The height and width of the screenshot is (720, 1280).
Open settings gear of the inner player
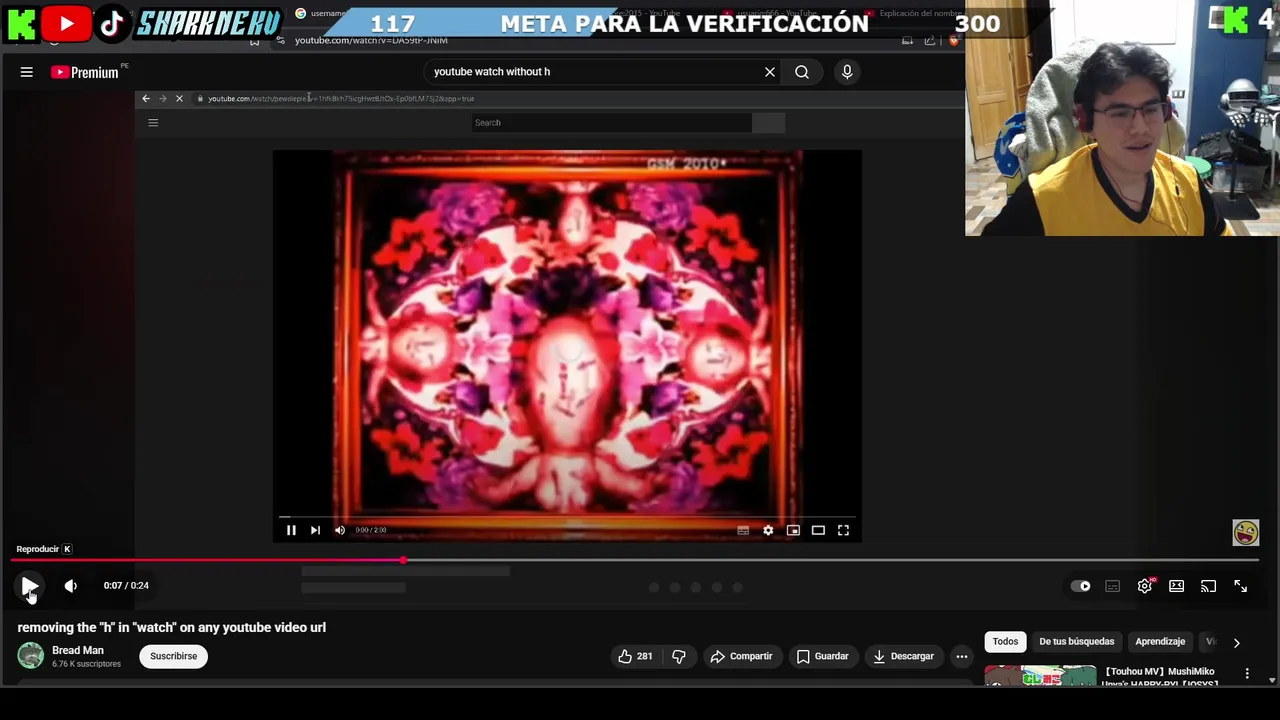768,530
